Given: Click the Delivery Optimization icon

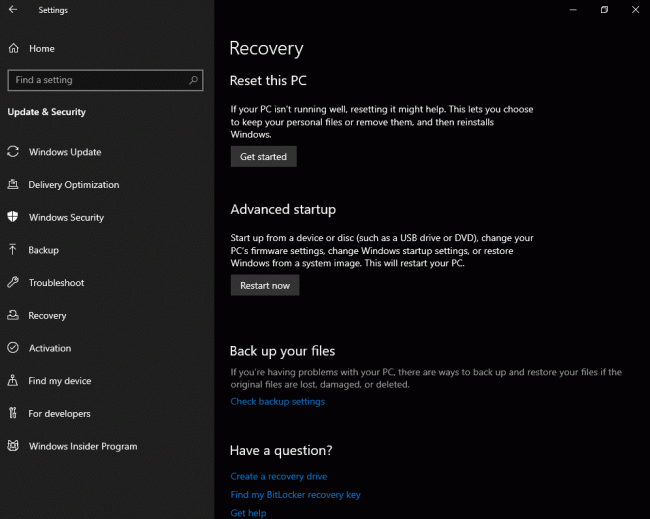Looking at the screenshot, I should [13, 185].
